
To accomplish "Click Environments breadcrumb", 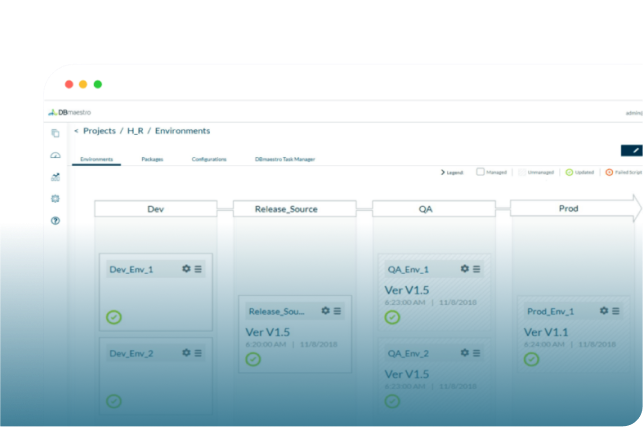I will tap(182, 131).
